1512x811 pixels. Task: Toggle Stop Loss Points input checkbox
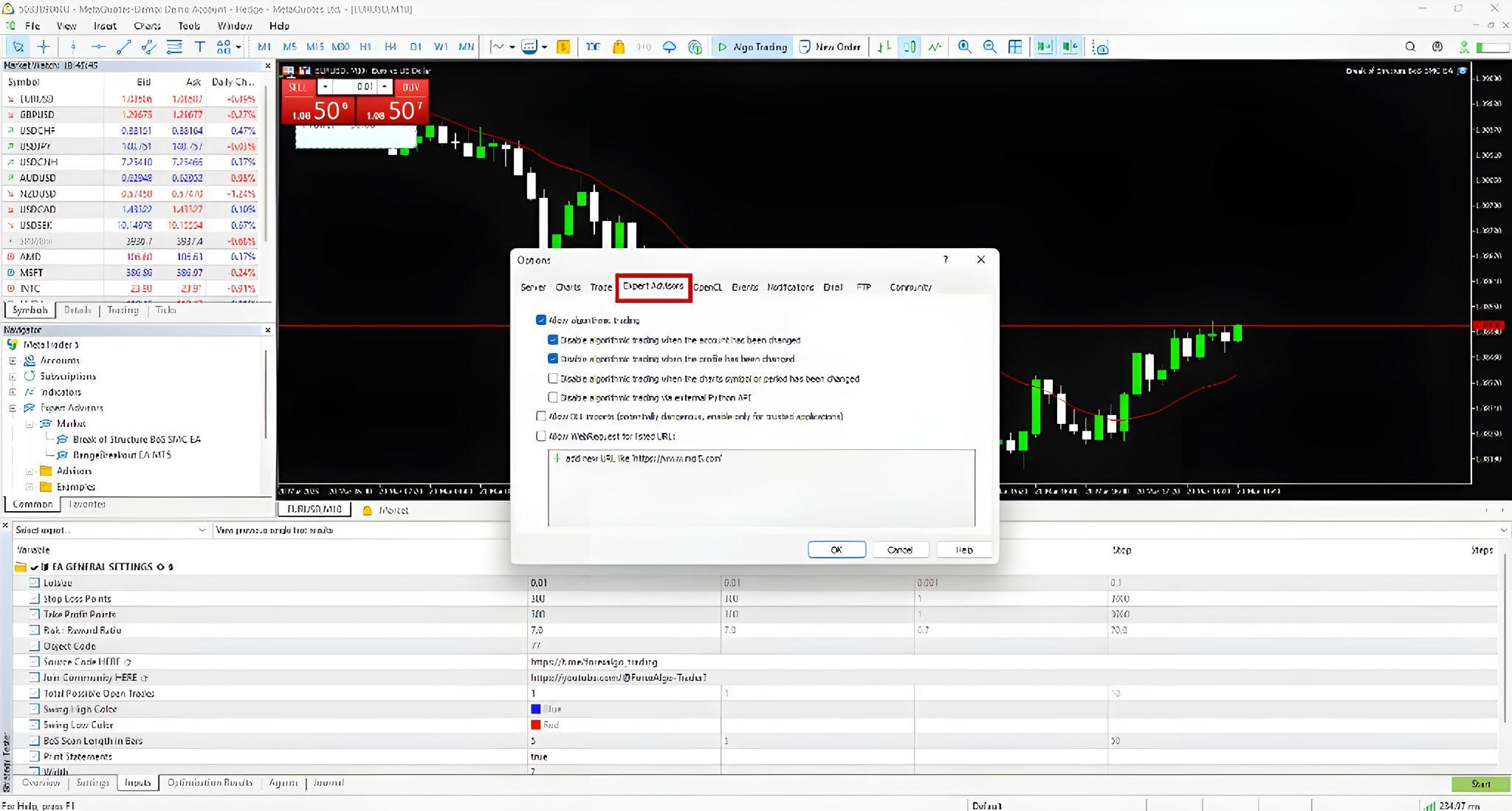pyautogui.click(x=34, y=598)
